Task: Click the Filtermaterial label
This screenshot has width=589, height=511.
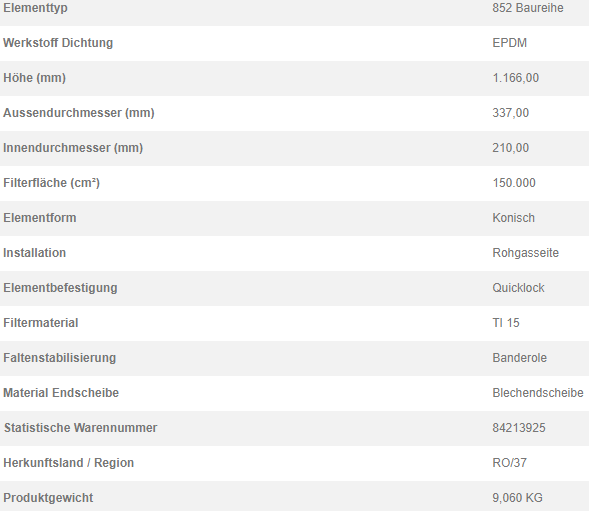Action: pyautogui.click(x=41, y=323)
